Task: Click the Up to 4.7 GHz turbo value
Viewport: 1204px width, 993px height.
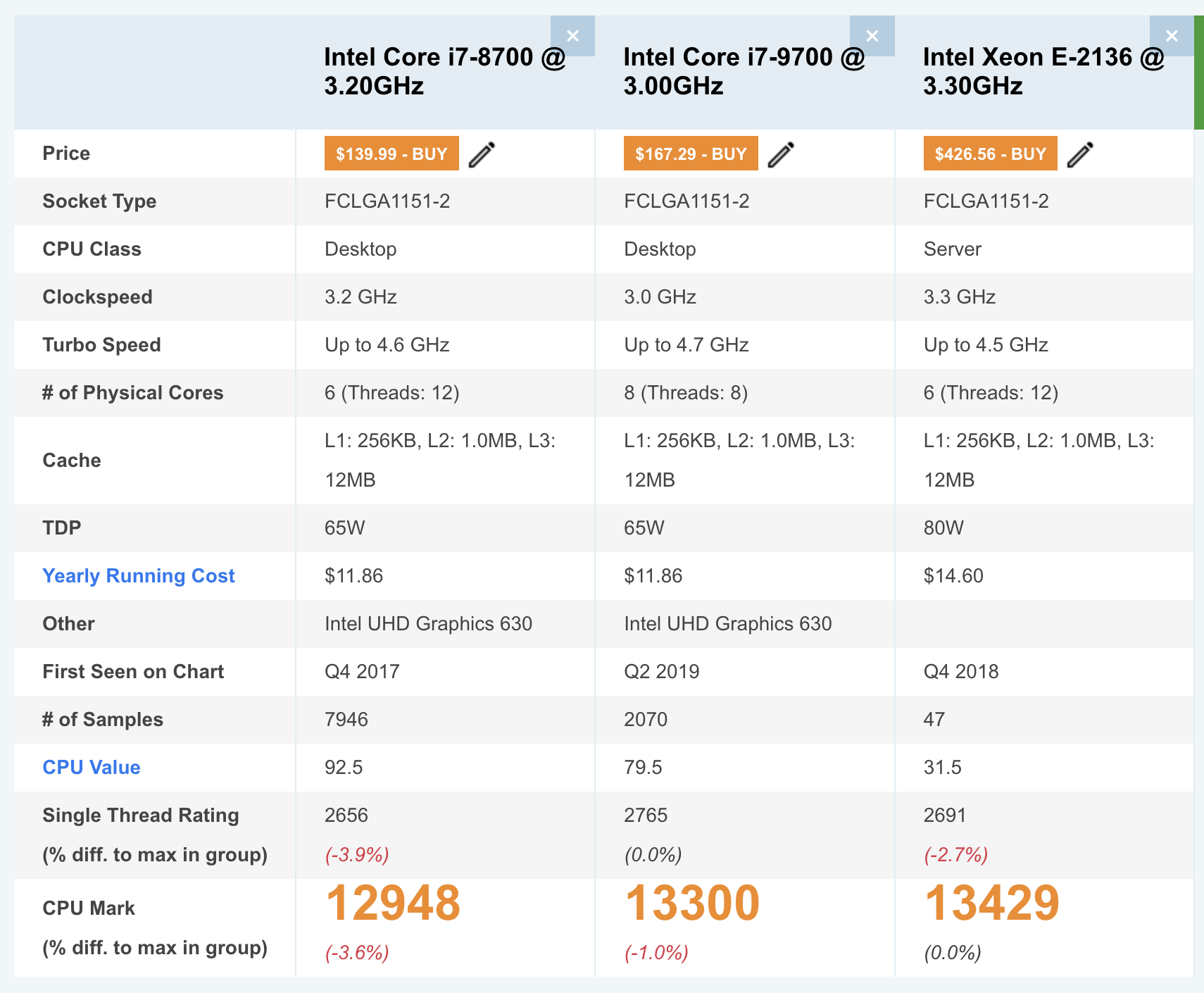Action: pyautogui.click(x=686, y=344)
